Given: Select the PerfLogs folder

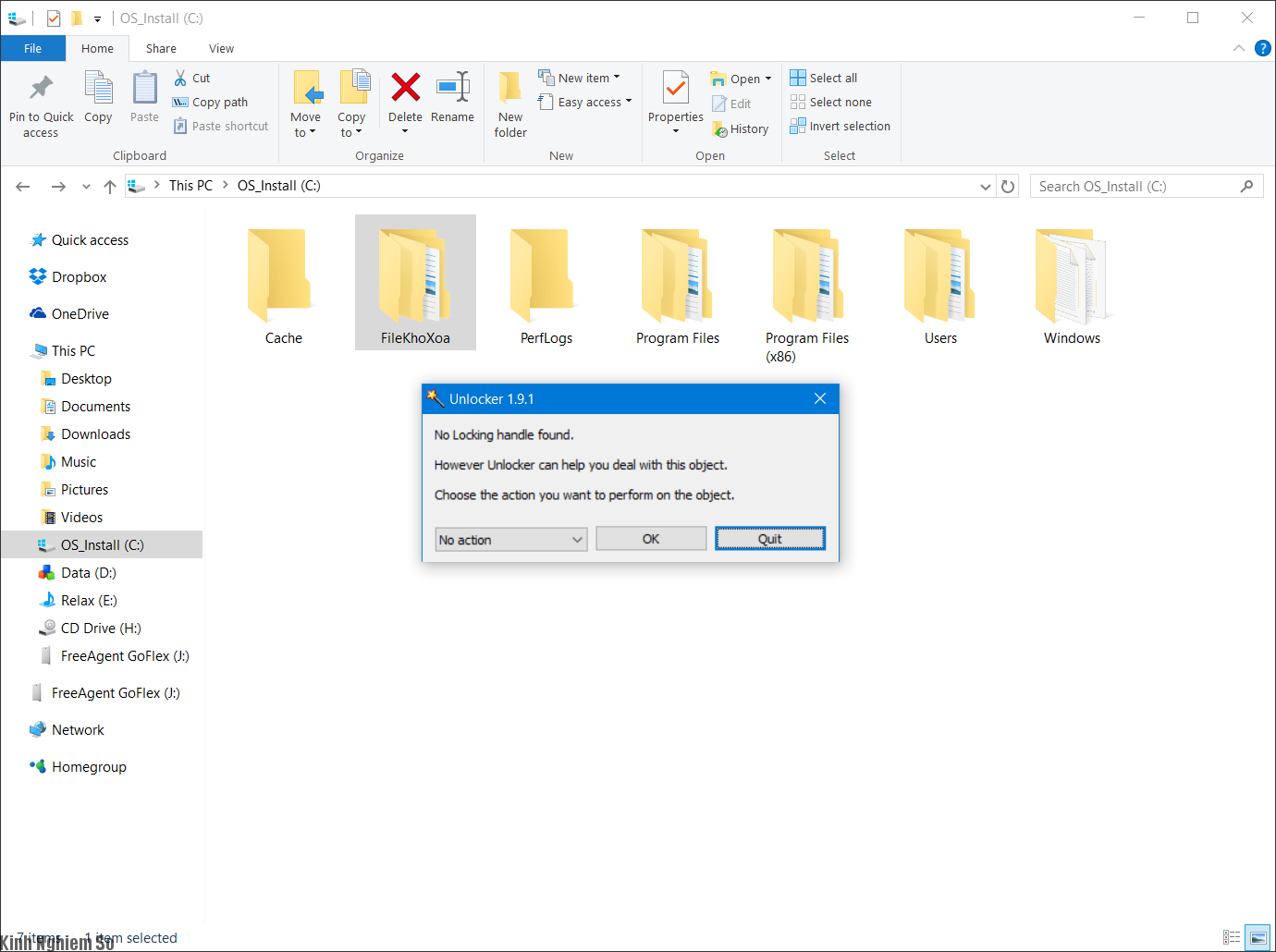Looking at the screenshot, I should click(546, 285).
